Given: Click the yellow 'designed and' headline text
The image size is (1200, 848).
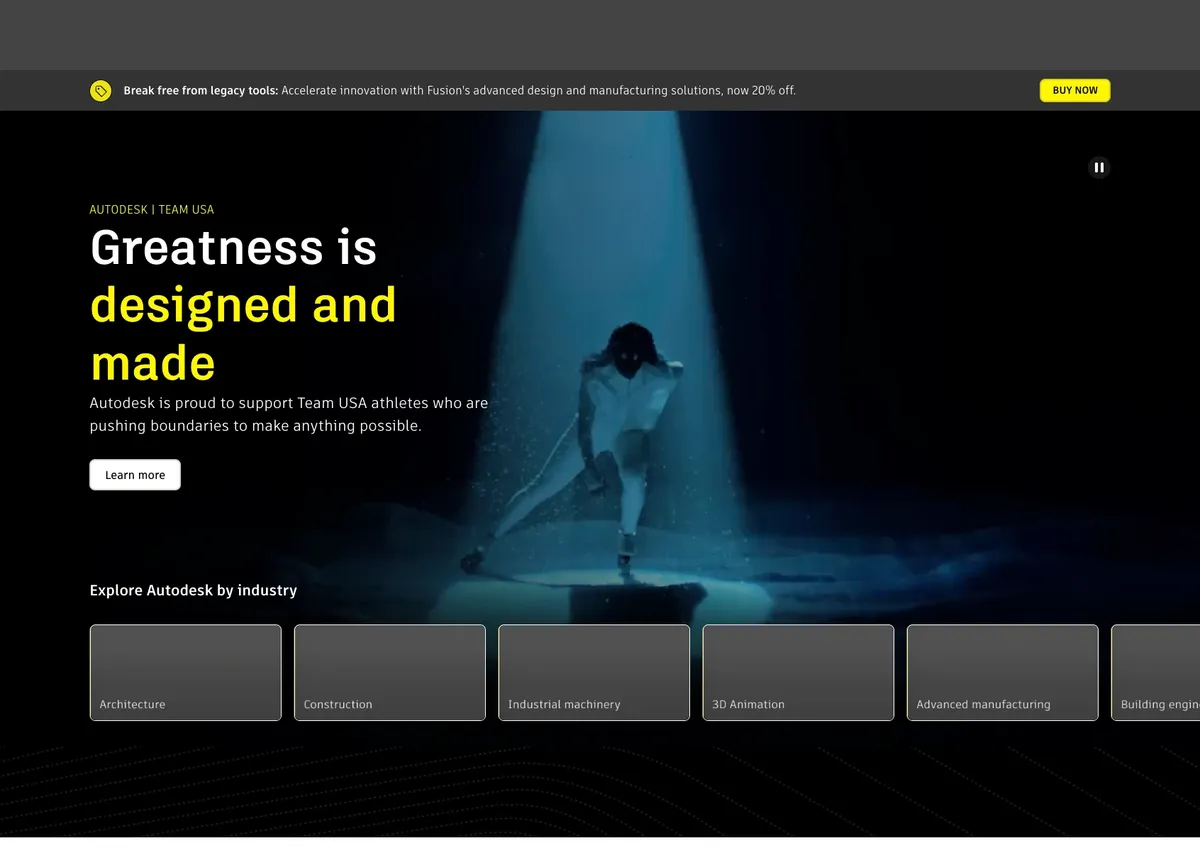Looking at the screenshot, I should (x=243, y=305).
